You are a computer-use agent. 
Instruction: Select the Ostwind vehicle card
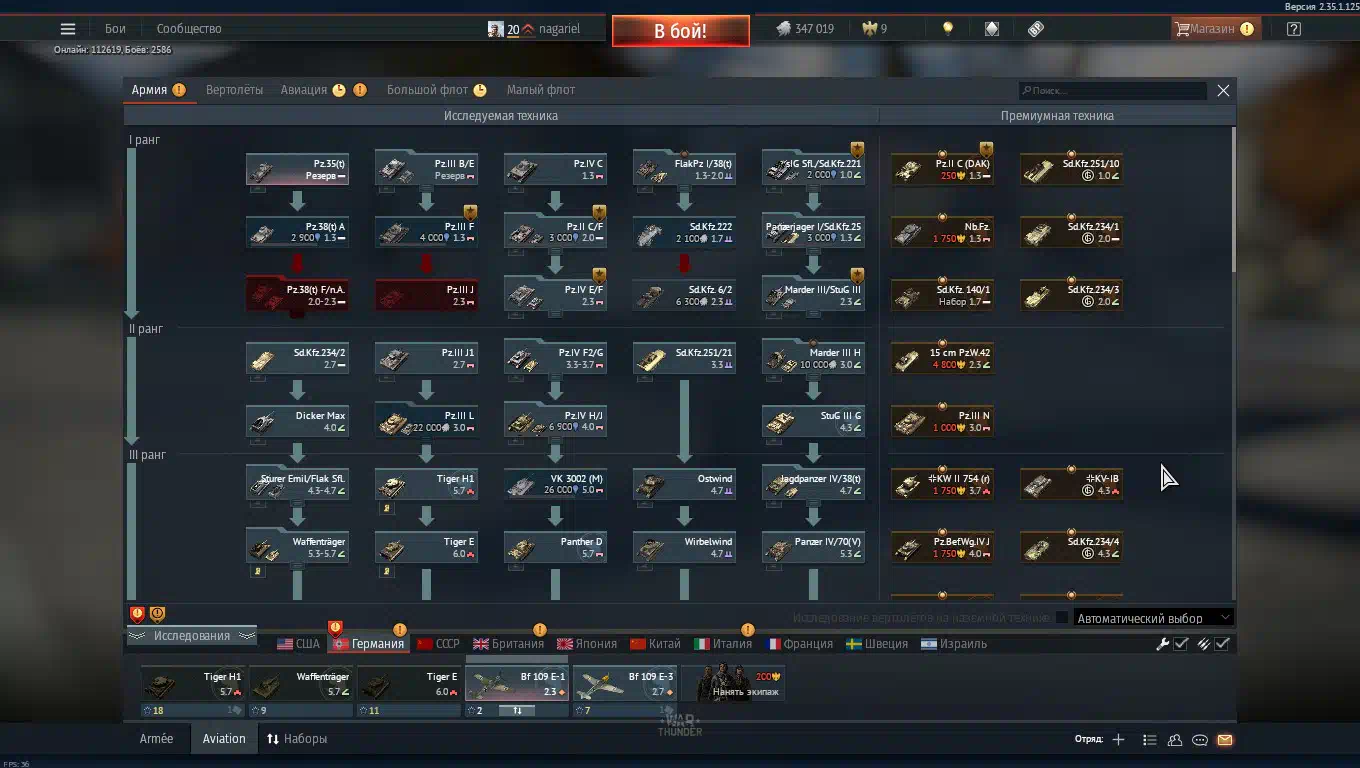coord(684,484)
